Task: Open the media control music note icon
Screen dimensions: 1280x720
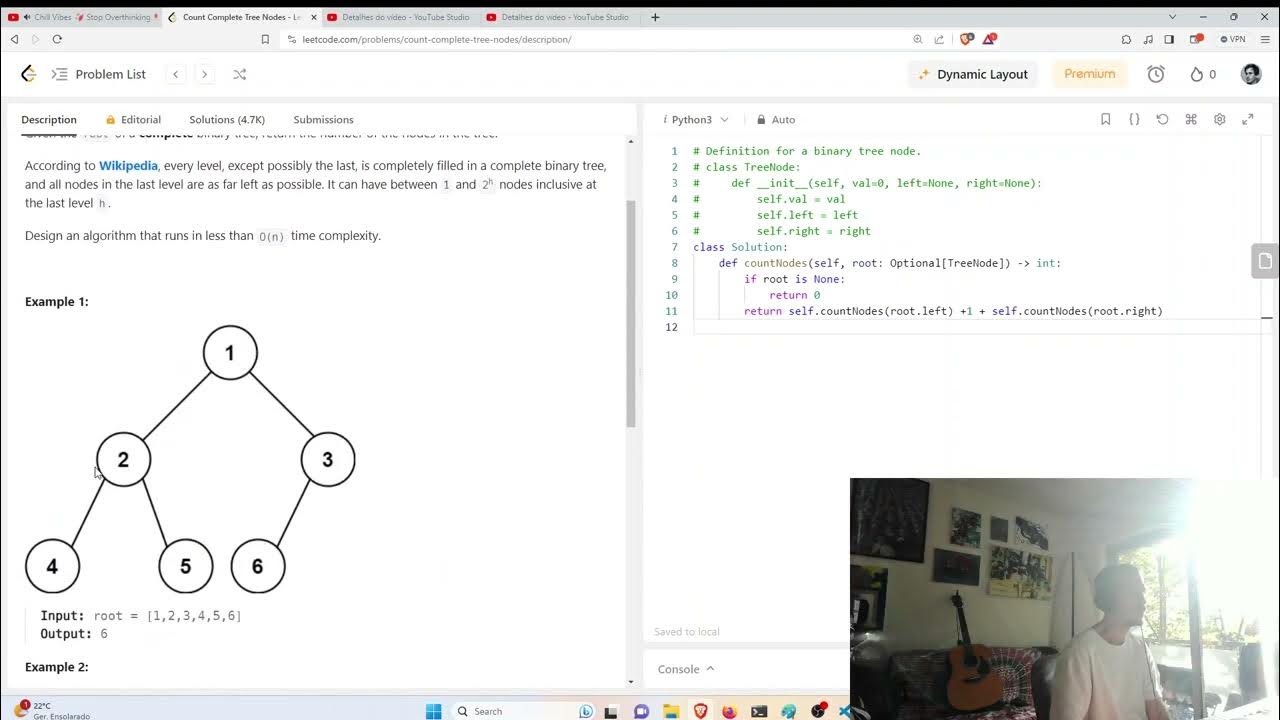Action: (1148, 39)
